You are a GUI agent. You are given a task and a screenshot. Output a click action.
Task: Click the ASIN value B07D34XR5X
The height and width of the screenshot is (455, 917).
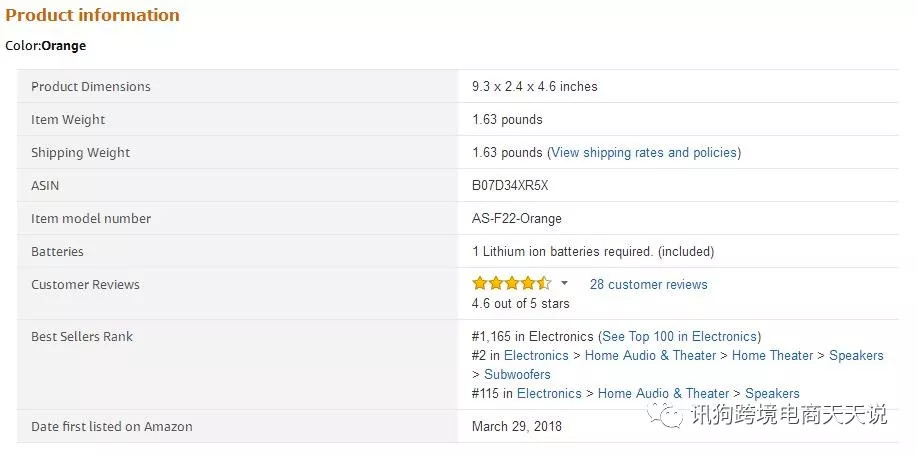[x=510, y=186]
